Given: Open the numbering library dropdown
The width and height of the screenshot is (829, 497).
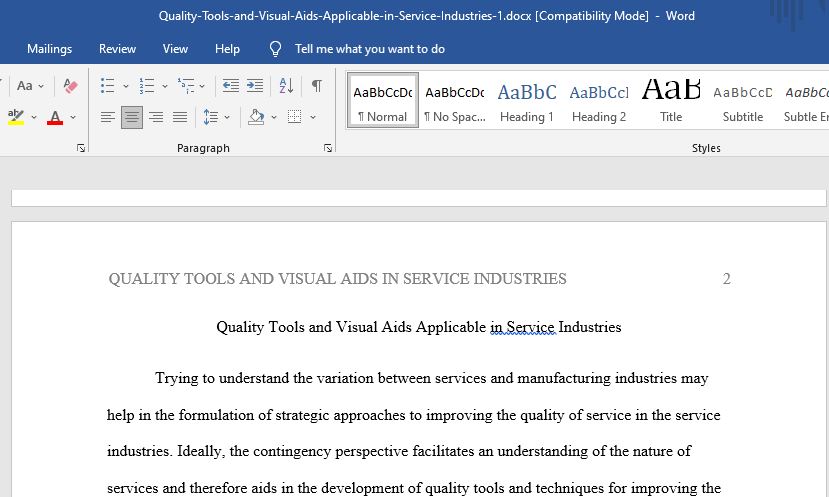Looking at the screenshot, I should (165, 86).
